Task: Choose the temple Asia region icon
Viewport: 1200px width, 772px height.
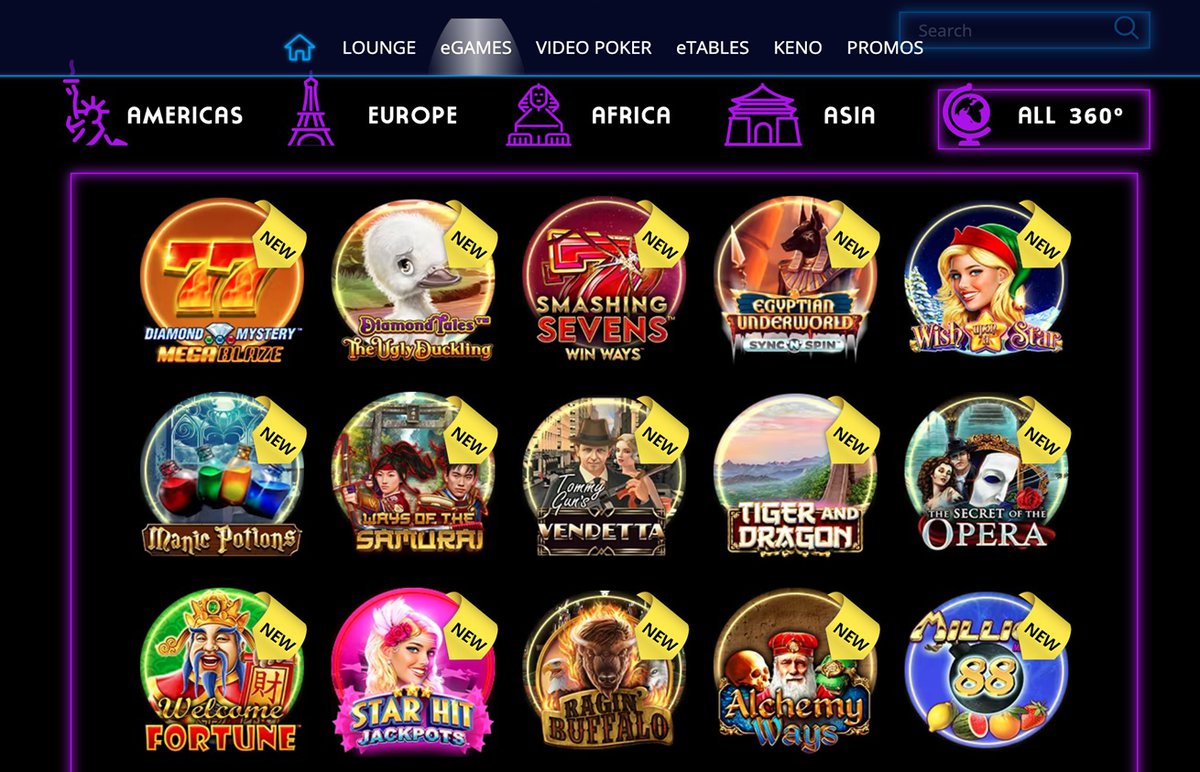Action: tap(764, 115)
